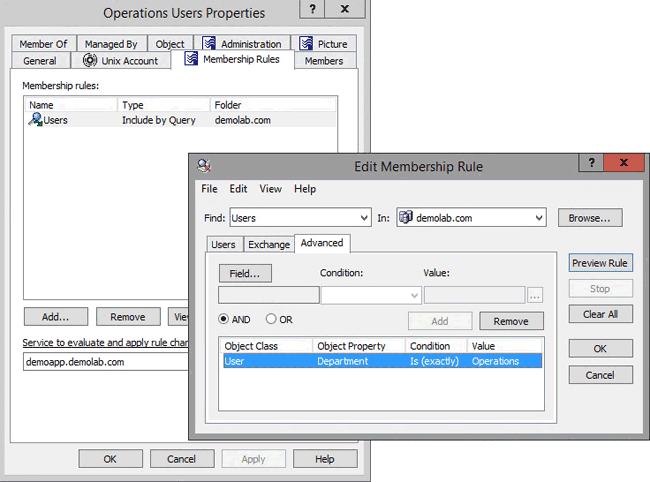Switch to the Managed By tab
Viewport: 650px width, 482px height.
(x=111, y=44)
